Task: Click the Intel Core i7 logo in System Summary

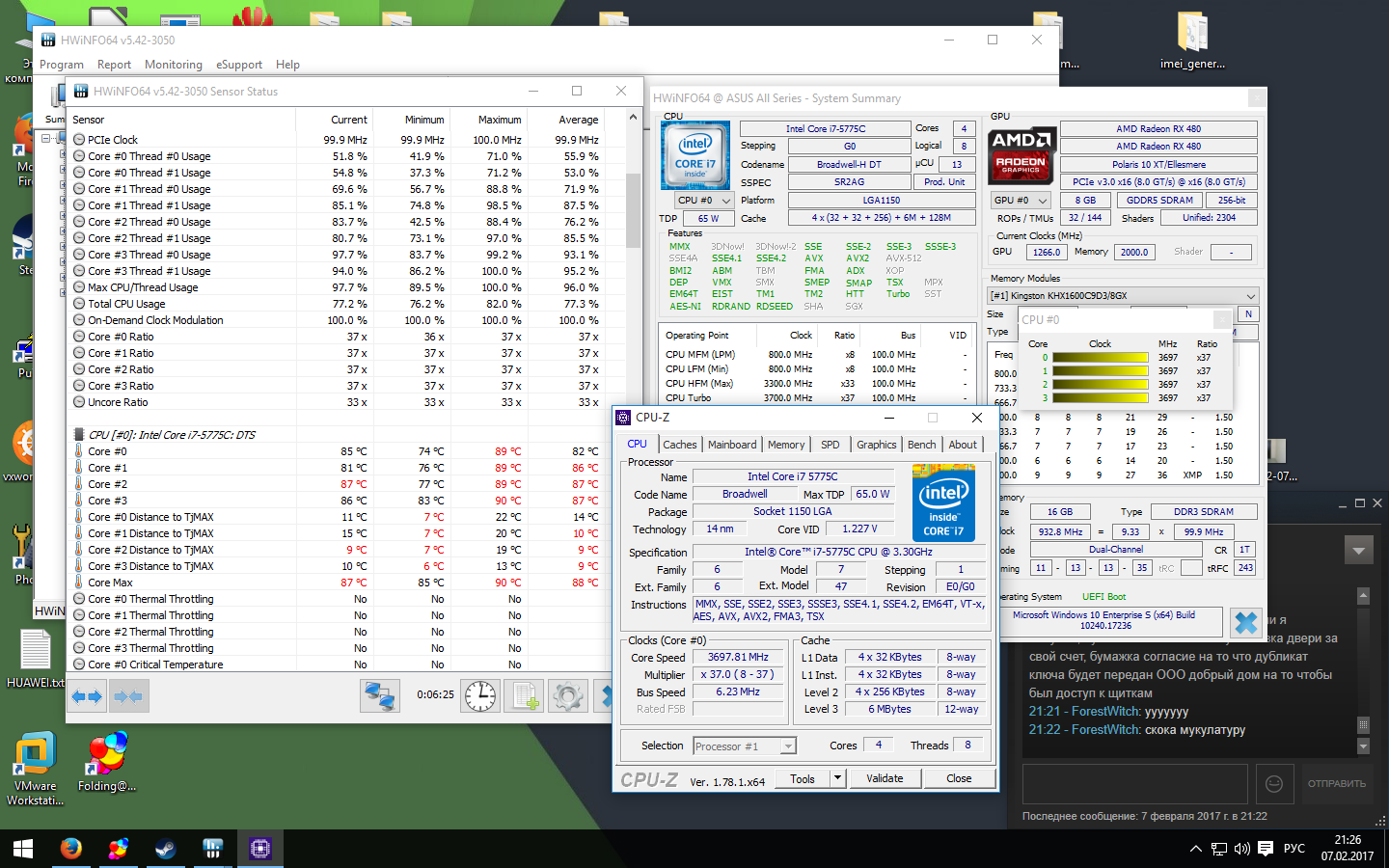Action: click(x=695, y=154)
